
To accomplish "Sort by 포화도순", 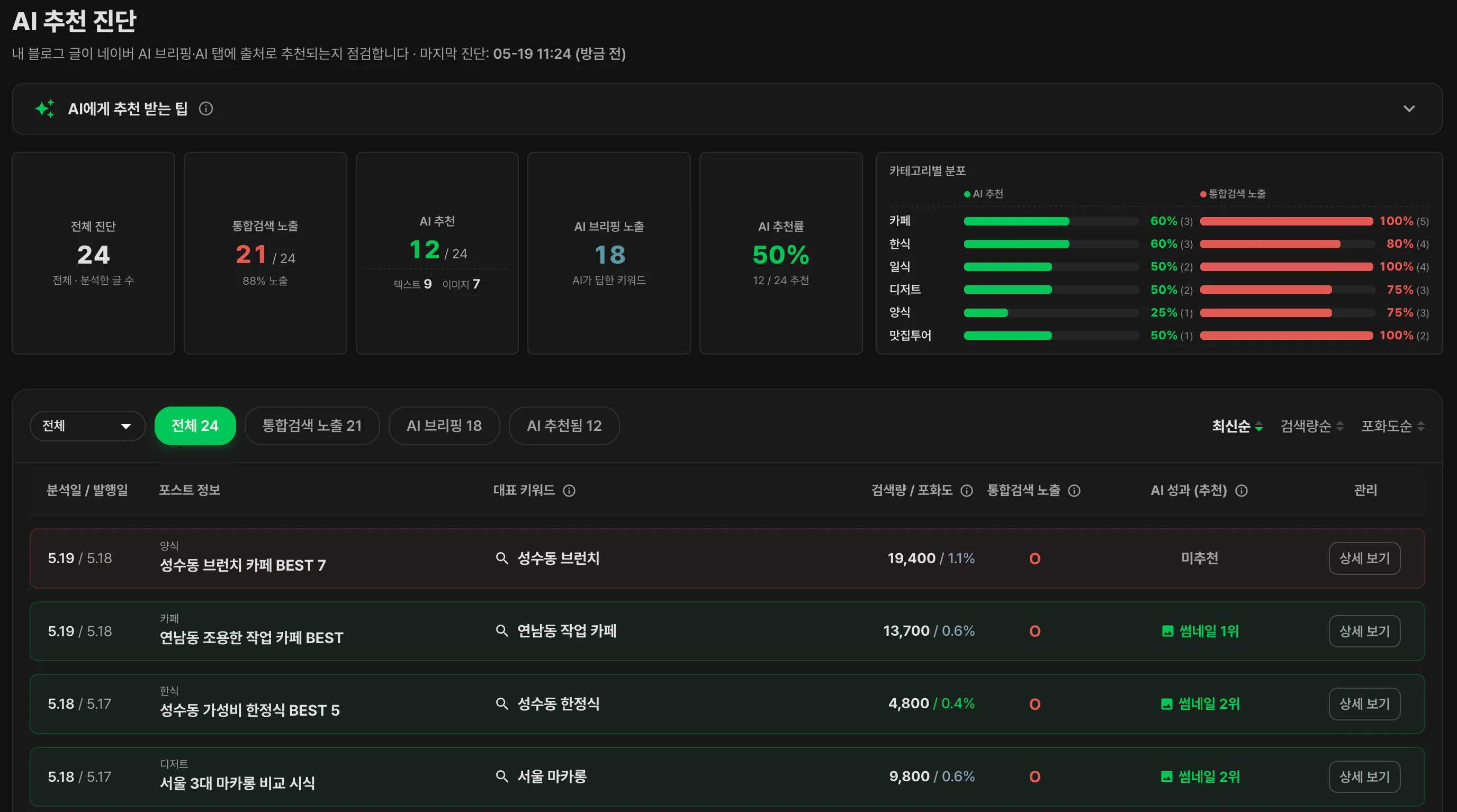I will pyautogui.click(x=1393, y=426).
